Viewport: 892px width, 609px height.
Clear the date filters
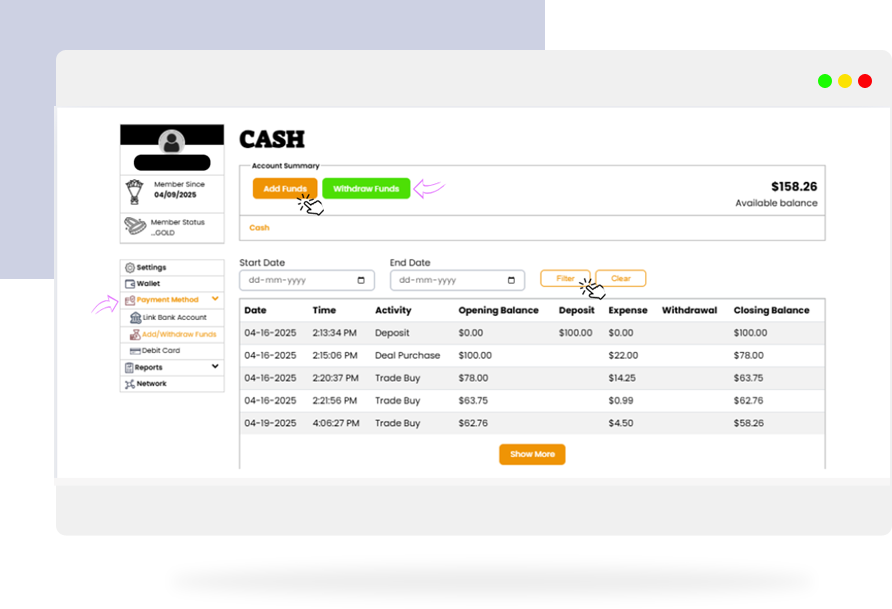(x=621, y=278)
